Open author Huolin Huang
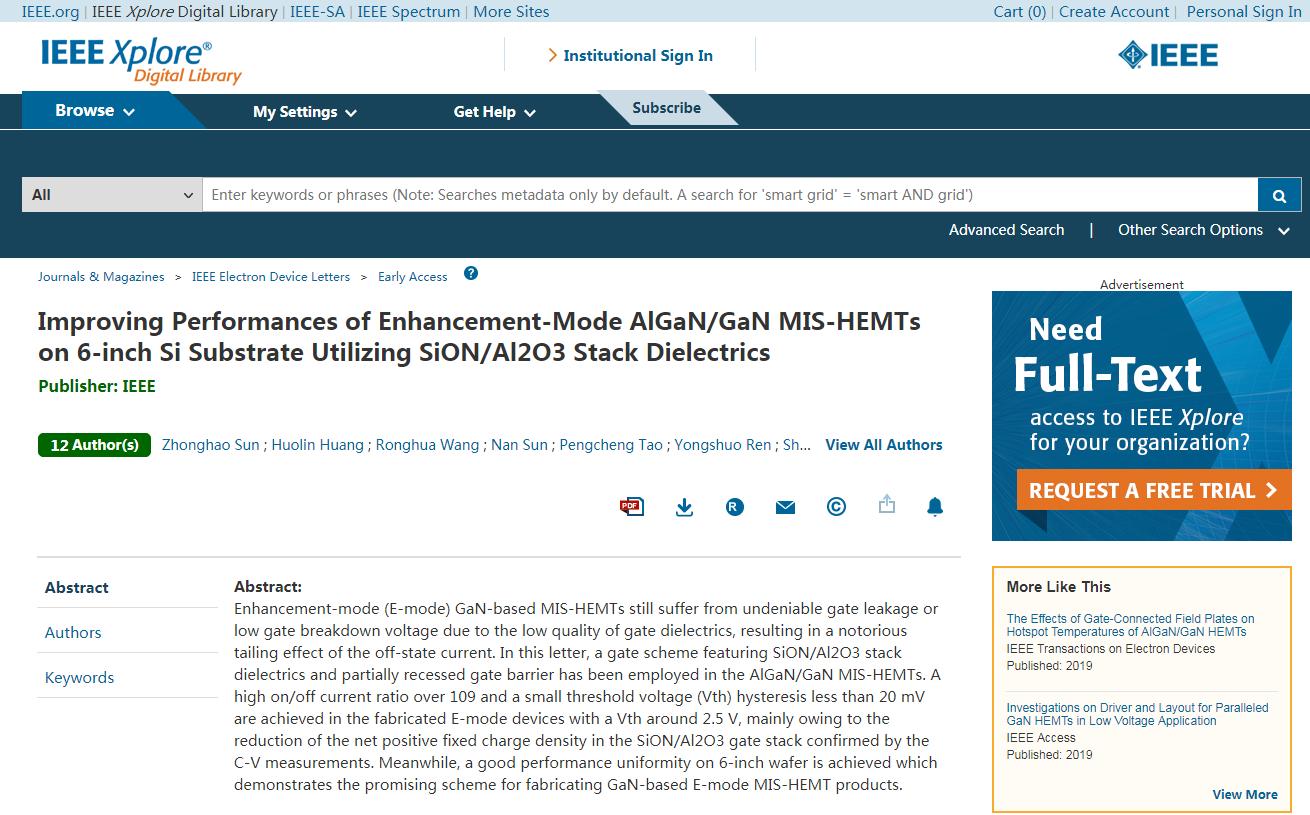This screenshot has height=815, width=1310. (318, 445)
